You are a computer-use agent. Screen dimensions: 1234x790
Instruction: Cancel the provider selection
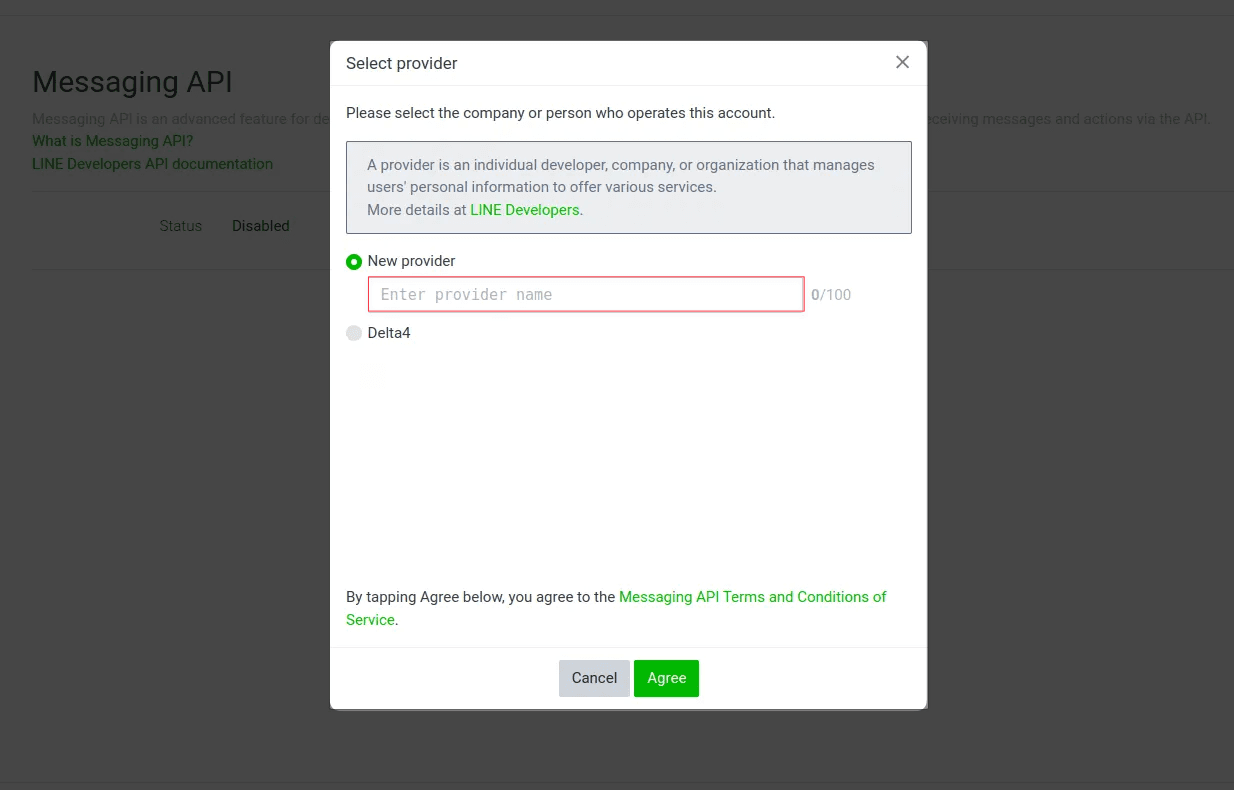coord(594,678)
